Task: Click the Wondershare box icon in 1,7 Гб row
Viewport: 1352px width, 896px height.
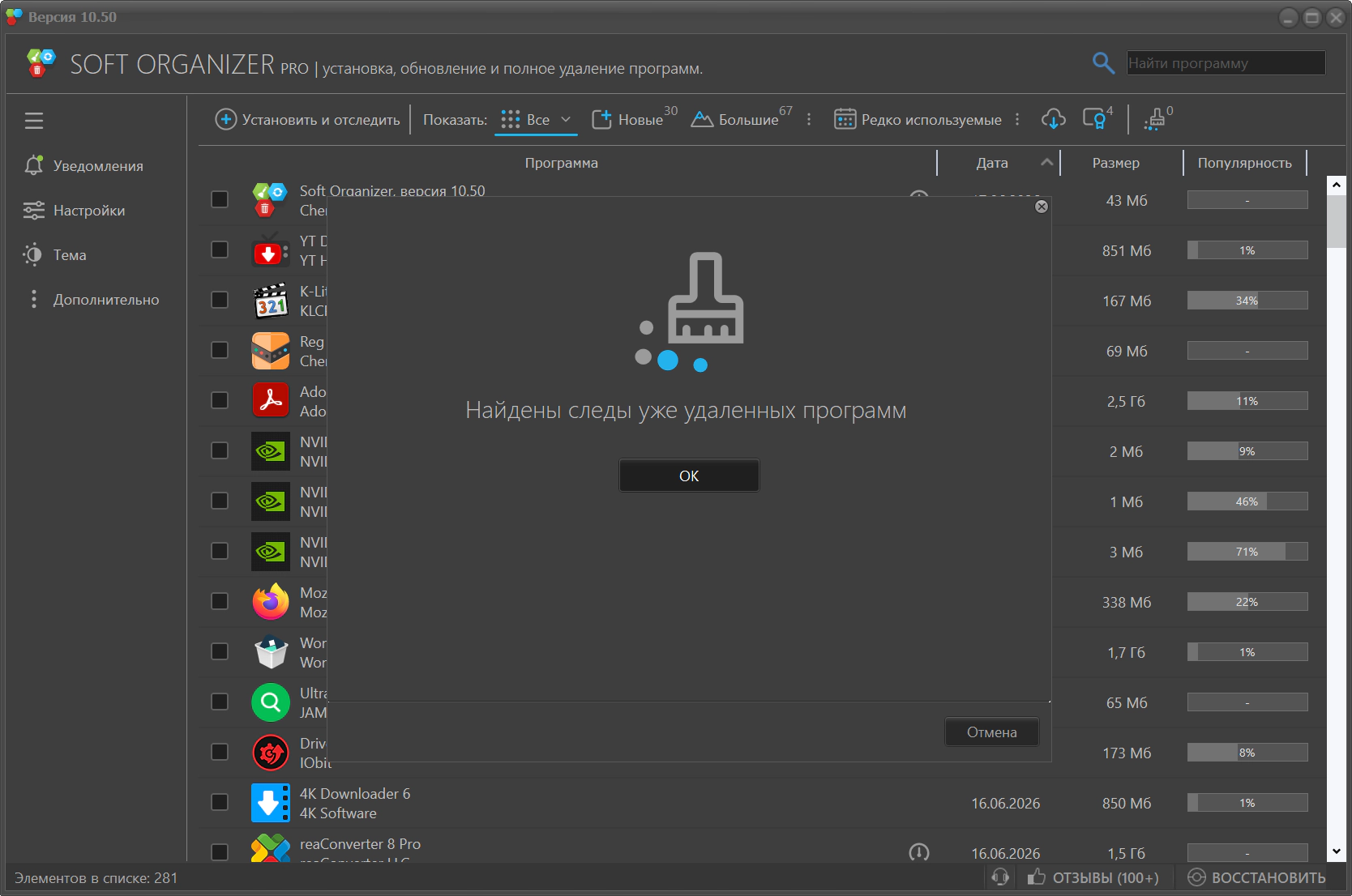Action: pyautogui.click(x=270, y=652)
